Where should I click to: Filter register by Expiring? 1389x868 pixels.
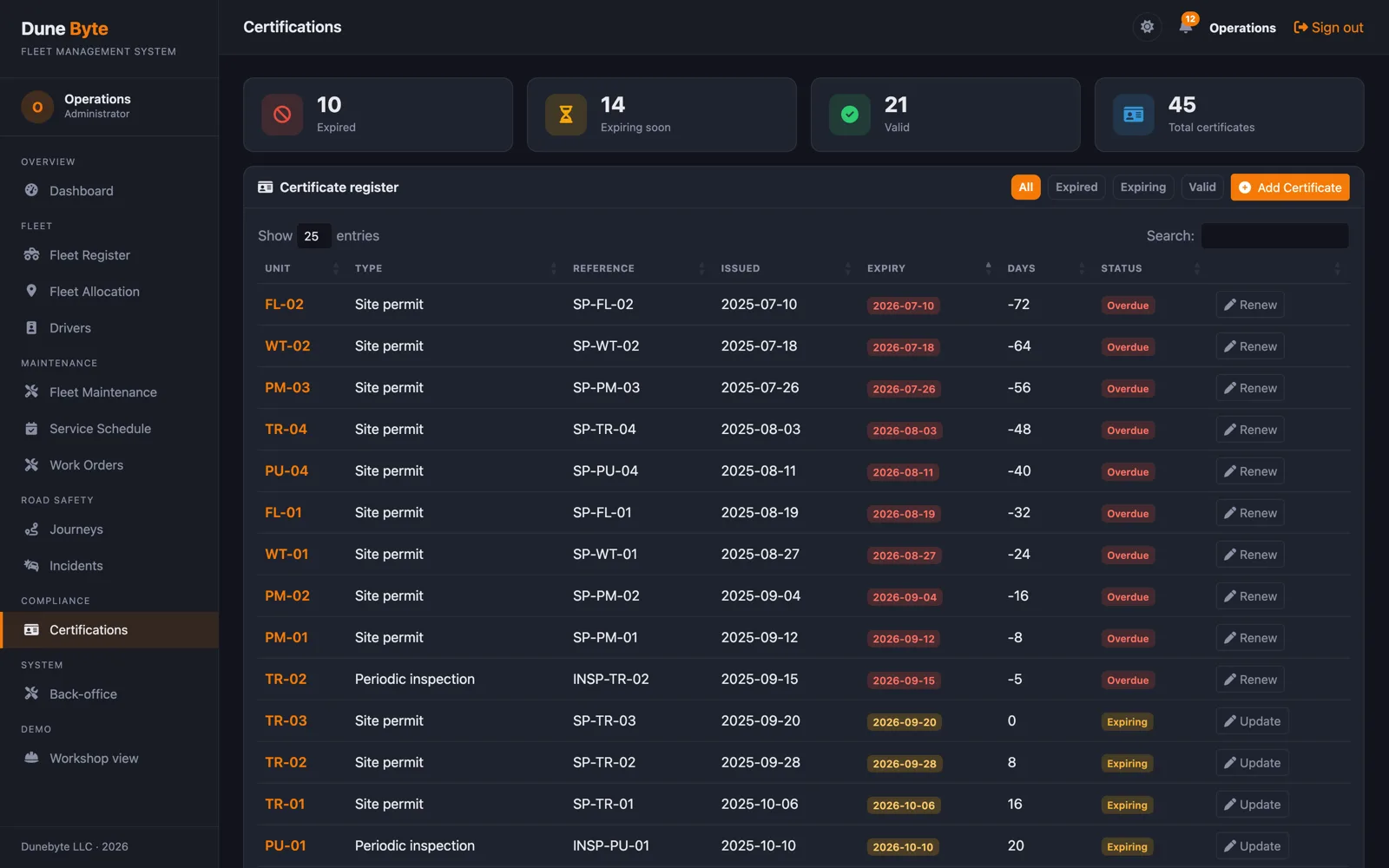pyautogui.click(x=1142, y=187)
